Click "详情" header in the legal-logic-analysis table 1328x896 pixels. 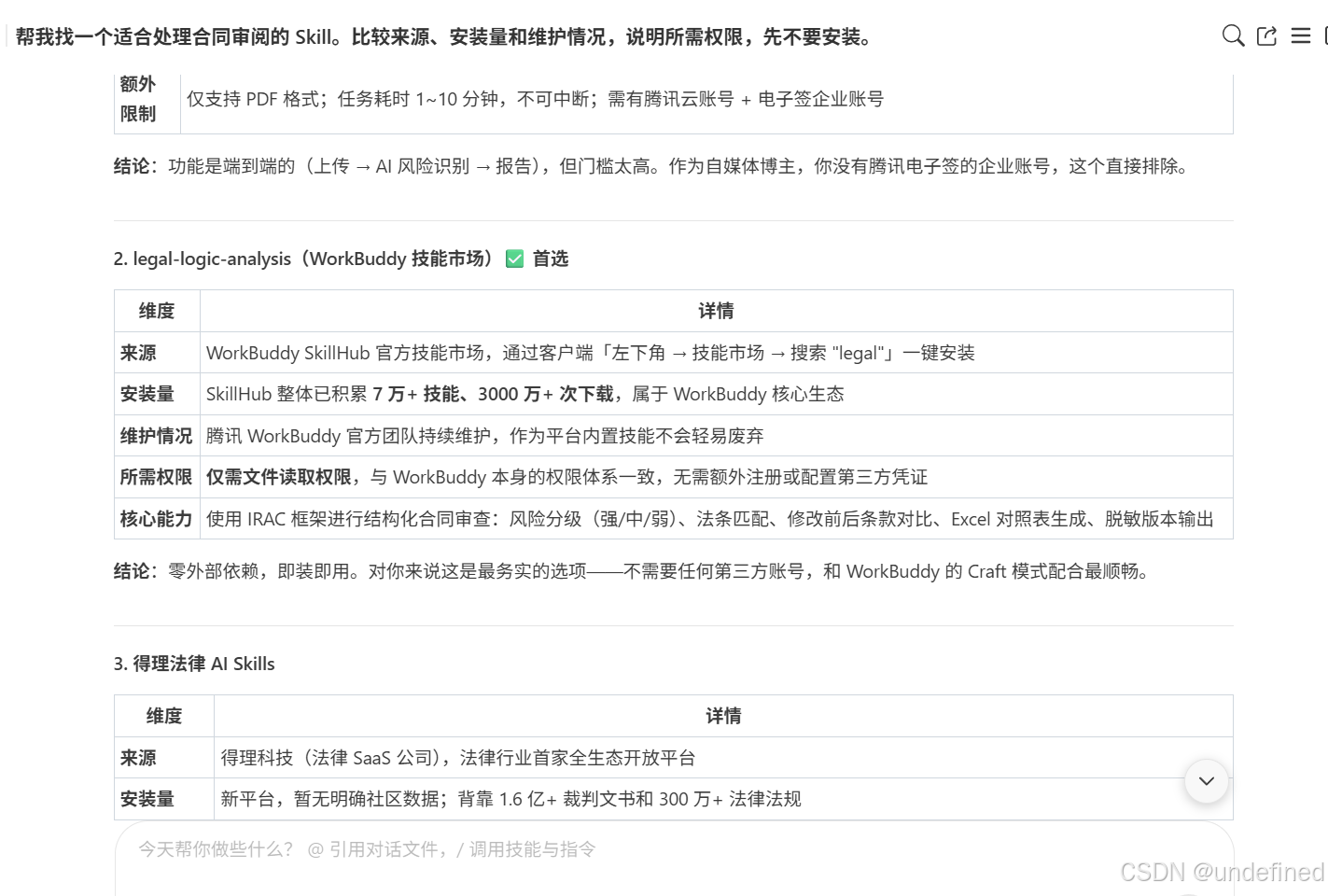pos(716,311)
